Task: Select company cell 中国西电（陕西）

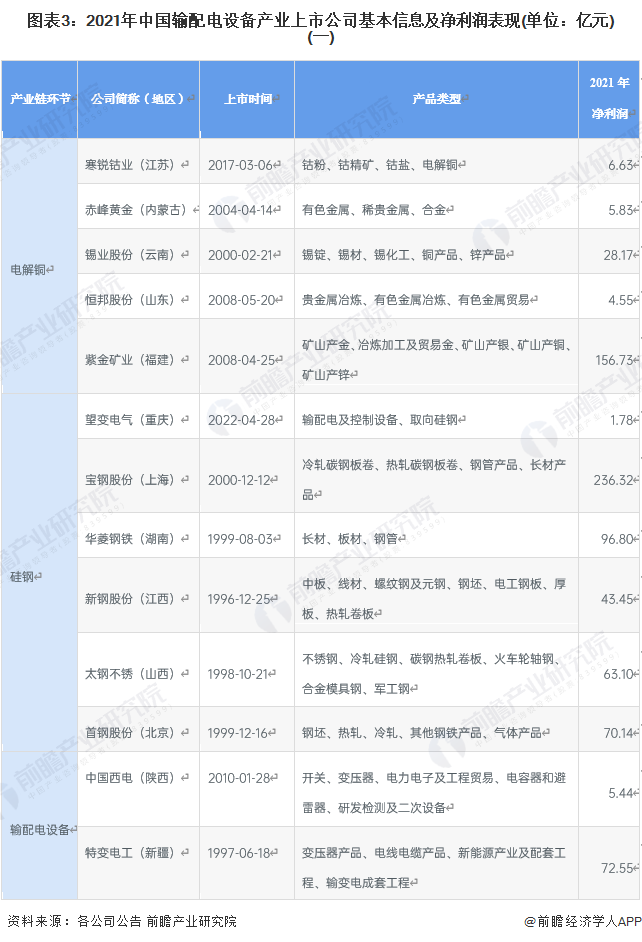Action: pos(139,789)
